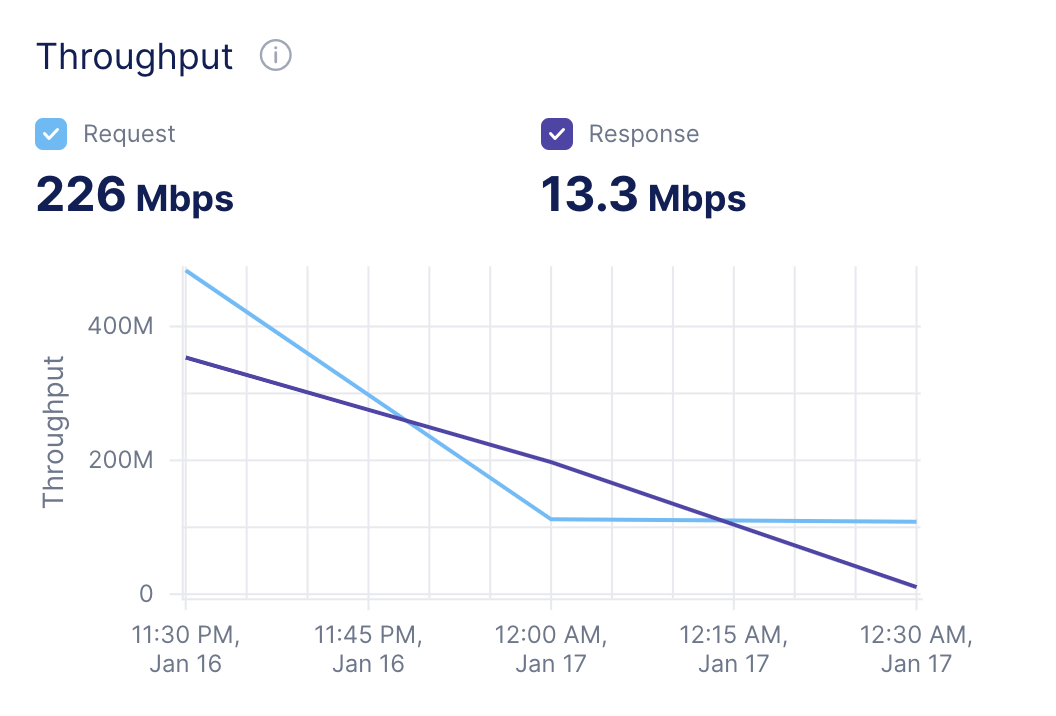
Task: Click the 226 Mbps request value
Action: coord(135,195)
